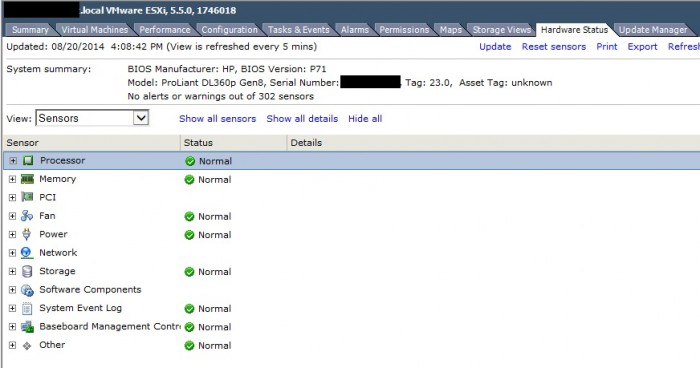Click the Baseboard Management Controller icon
This screenshot has height=368, width=700.
coord(27,327)
